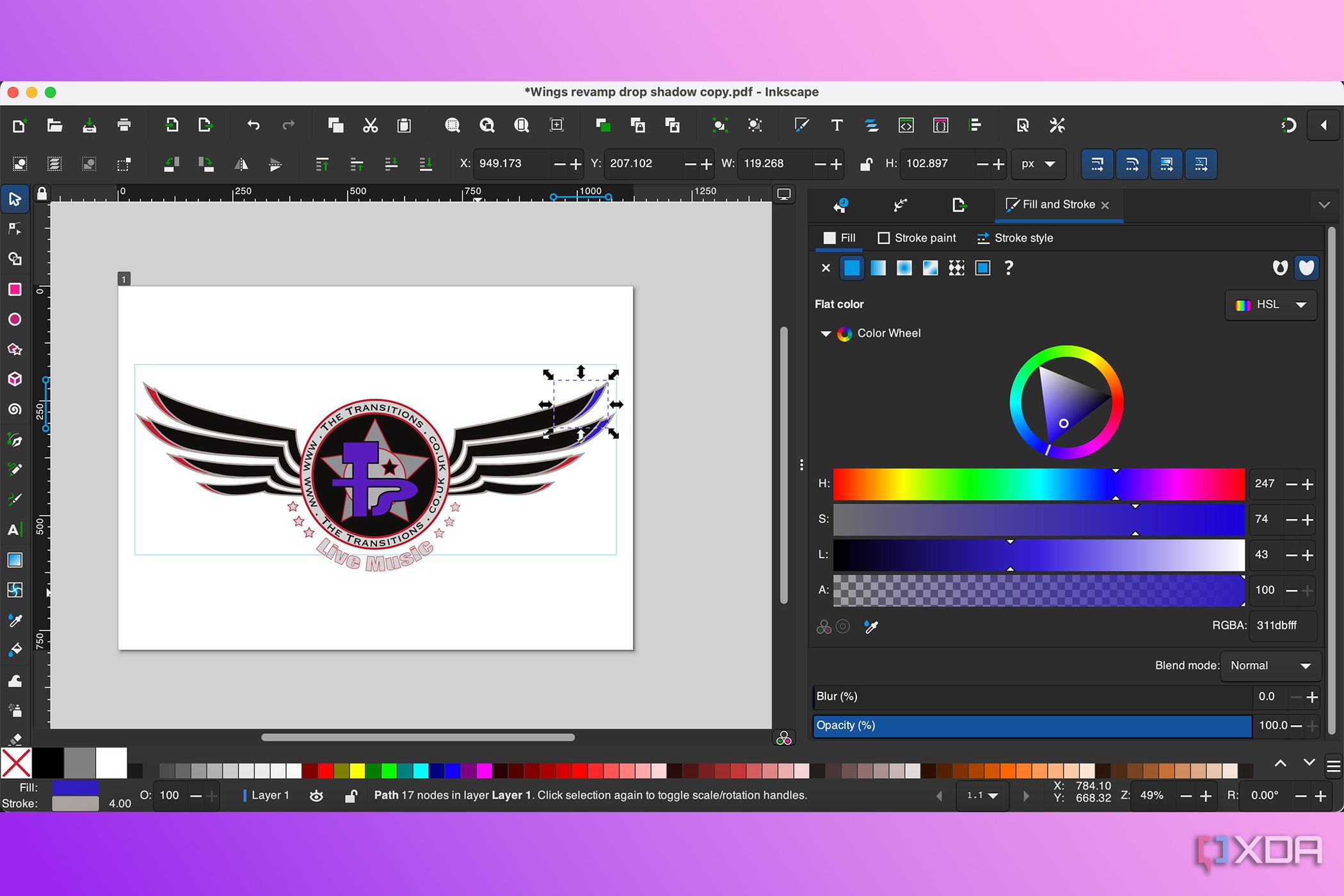1344x896 pixels.
Task: Click the Undo arrow icon
Action: (x=253, y=125)
